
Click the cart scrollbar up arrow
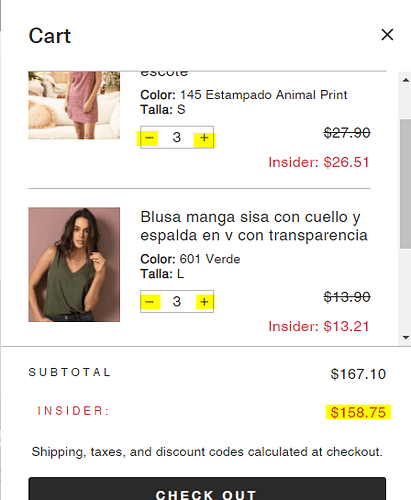click(x=406, y=80)
